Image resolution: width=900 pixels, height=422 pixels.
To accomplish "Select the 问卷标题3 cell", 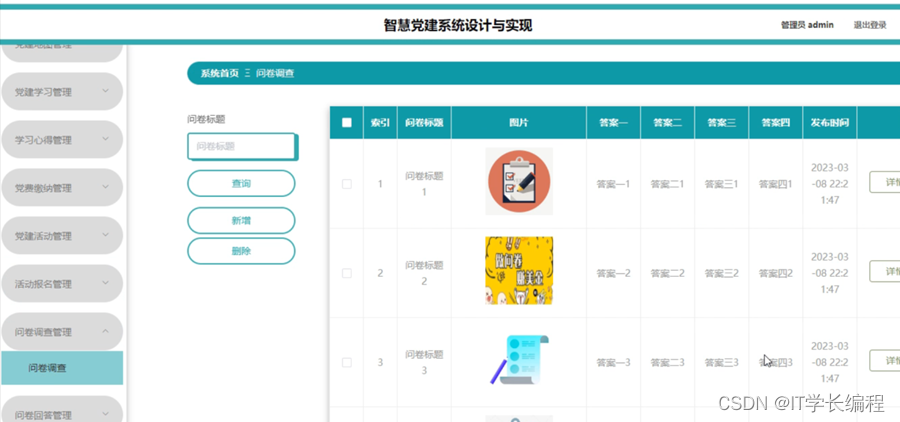I will [x=424, y=362].
